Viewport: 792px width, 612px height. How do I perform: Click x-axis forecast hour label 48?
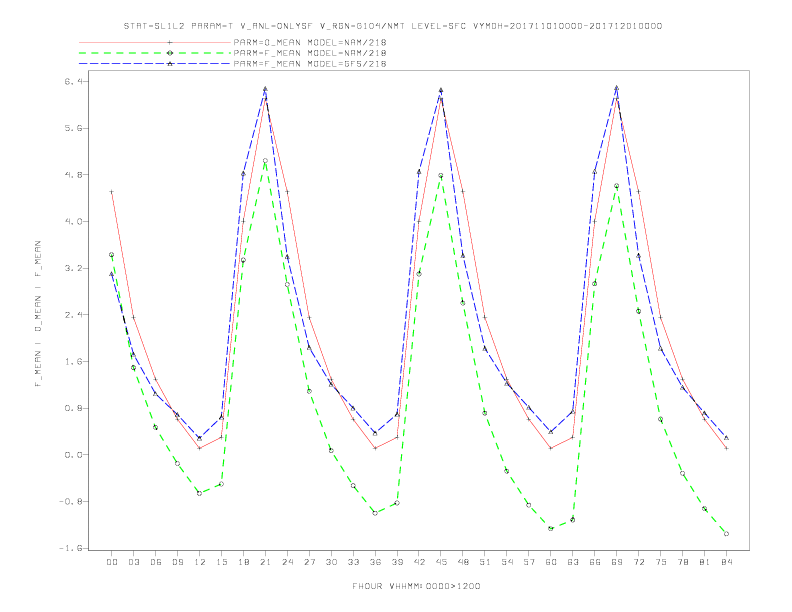(463, 562)
